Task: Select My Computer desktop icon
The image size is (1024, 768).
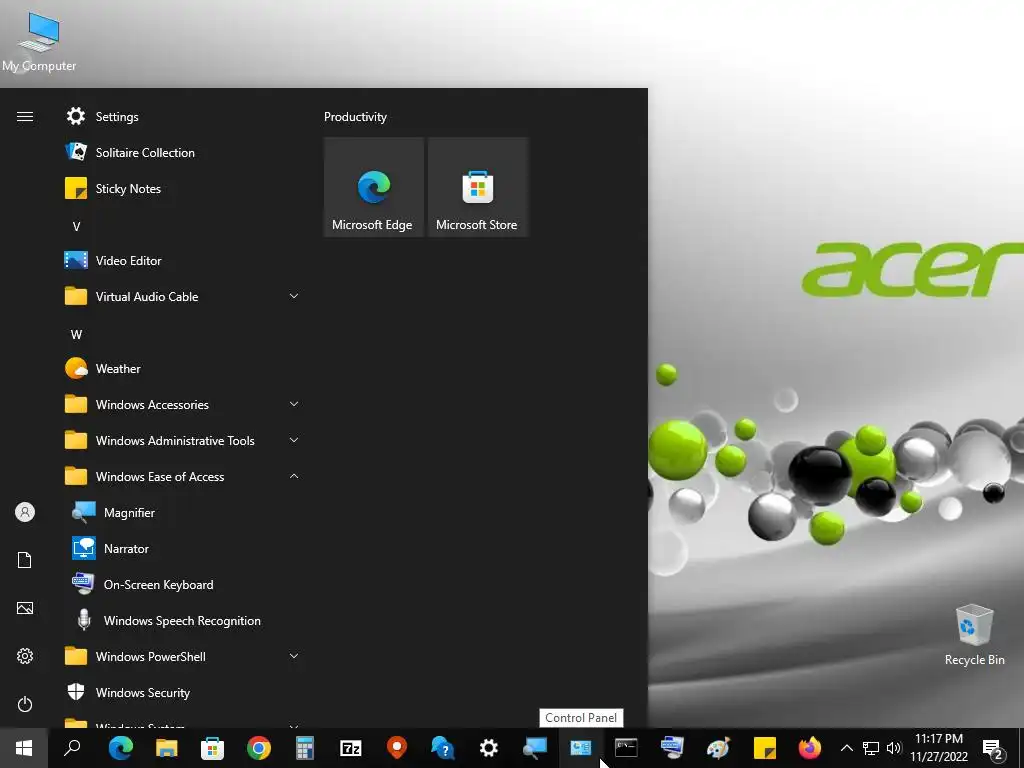Action: click(x=39, y=40)
